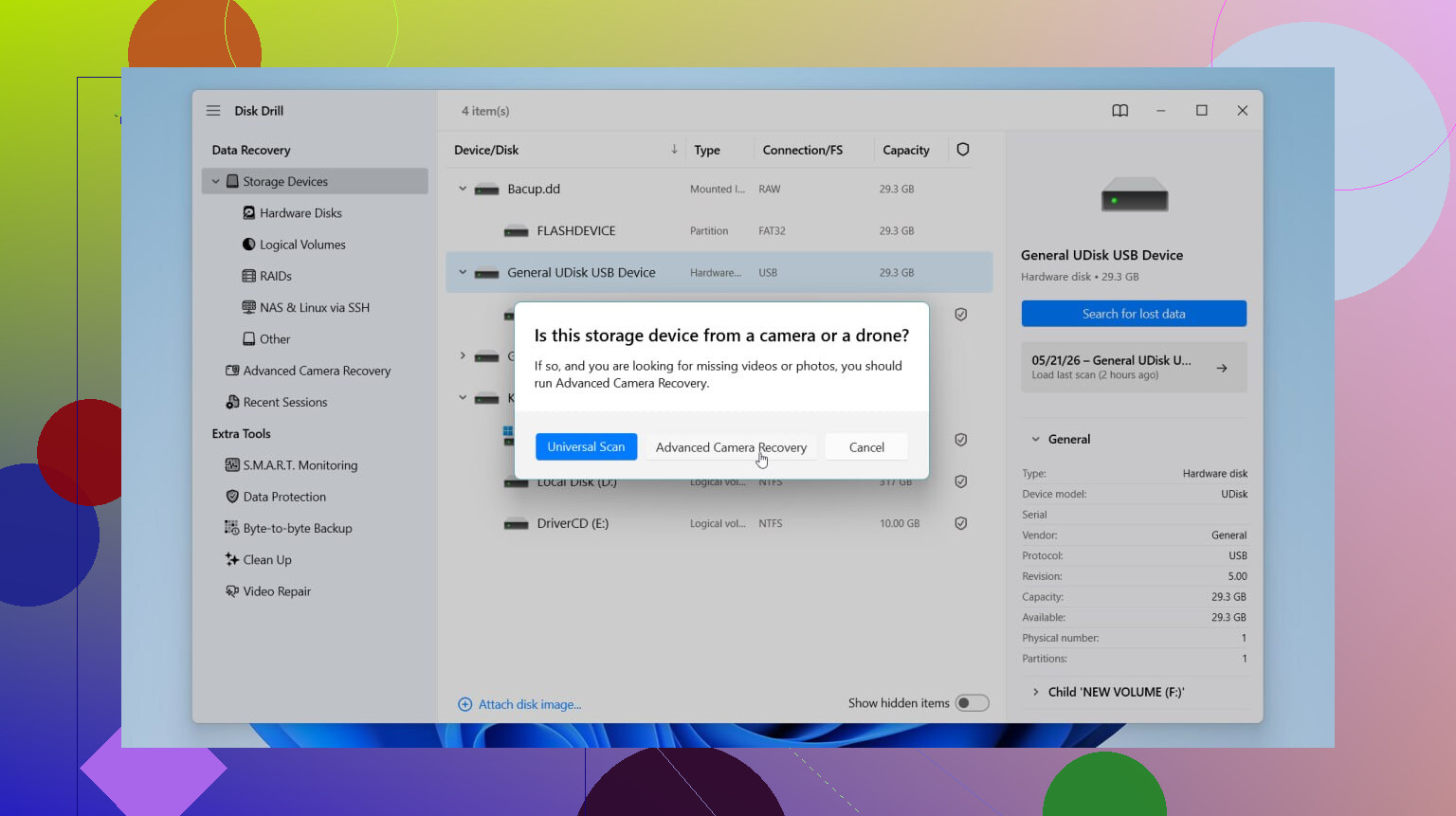This screenshot has height=816, width=1456.
Task: Cancel the camera or drone dialog
Action: [866, 447]
